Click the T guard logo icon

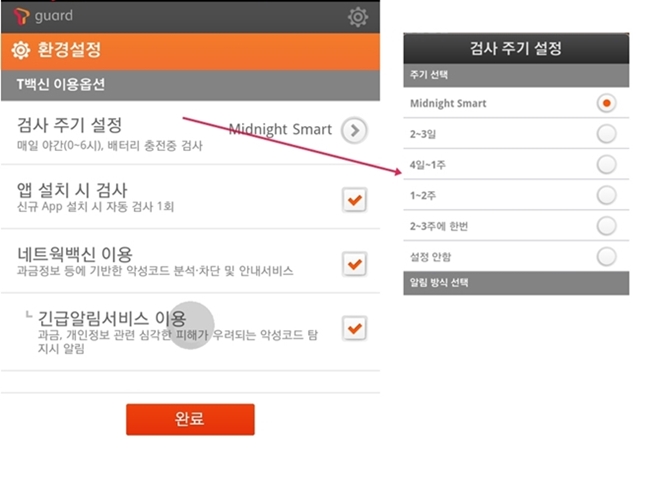21,16
